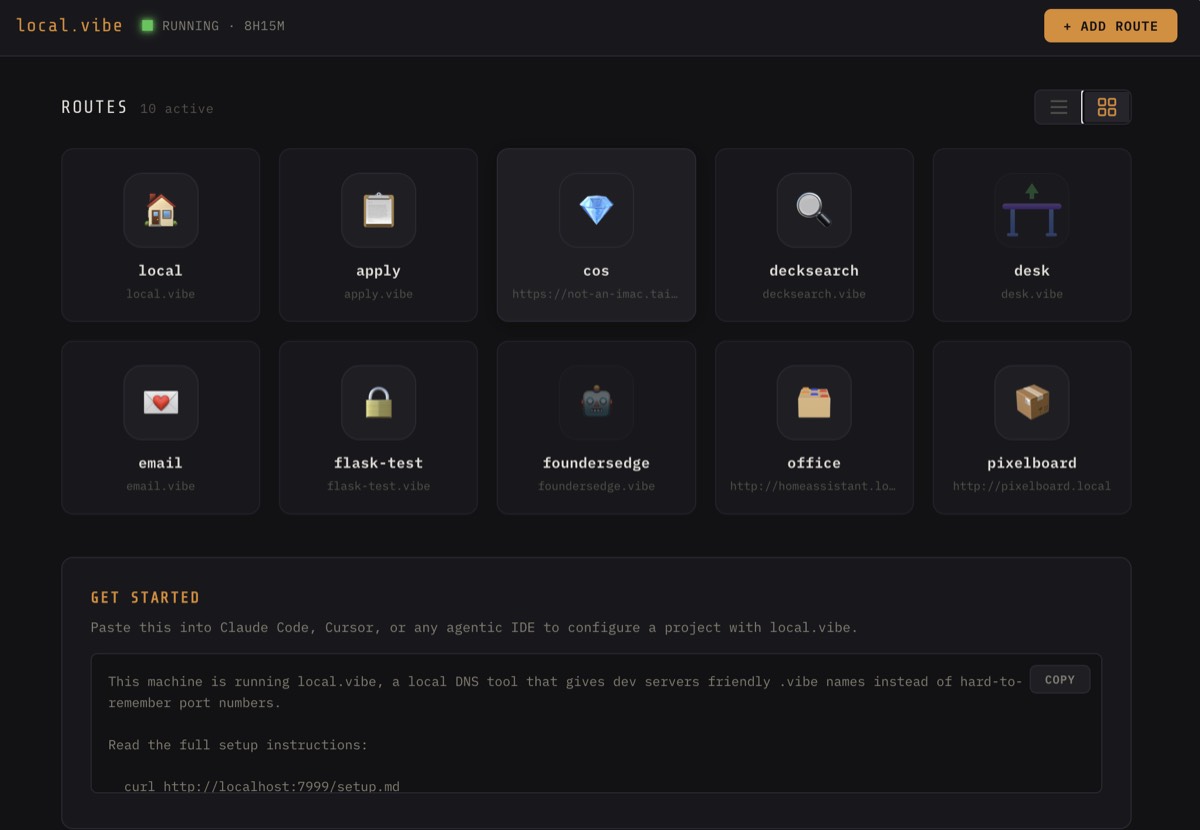Click 'Read the full setup instructions' line
Screen dimensions: 1200x830
pyautogui.click(x=238, y=744)
